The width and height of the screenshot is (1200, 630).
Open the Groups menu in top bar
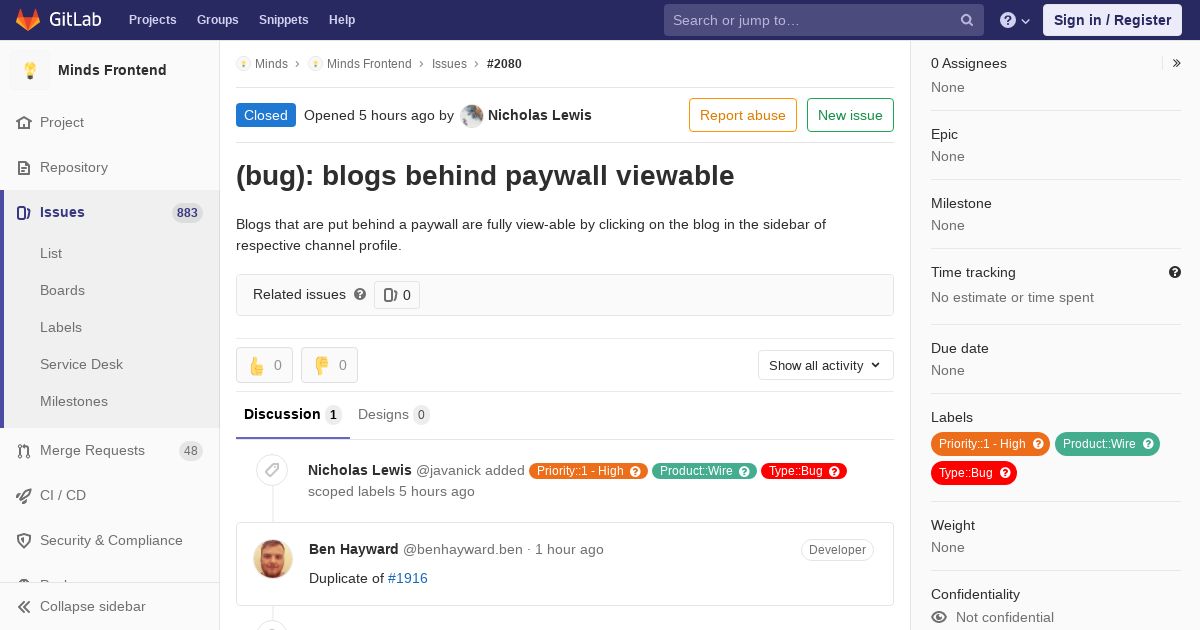tap(218, 20)
